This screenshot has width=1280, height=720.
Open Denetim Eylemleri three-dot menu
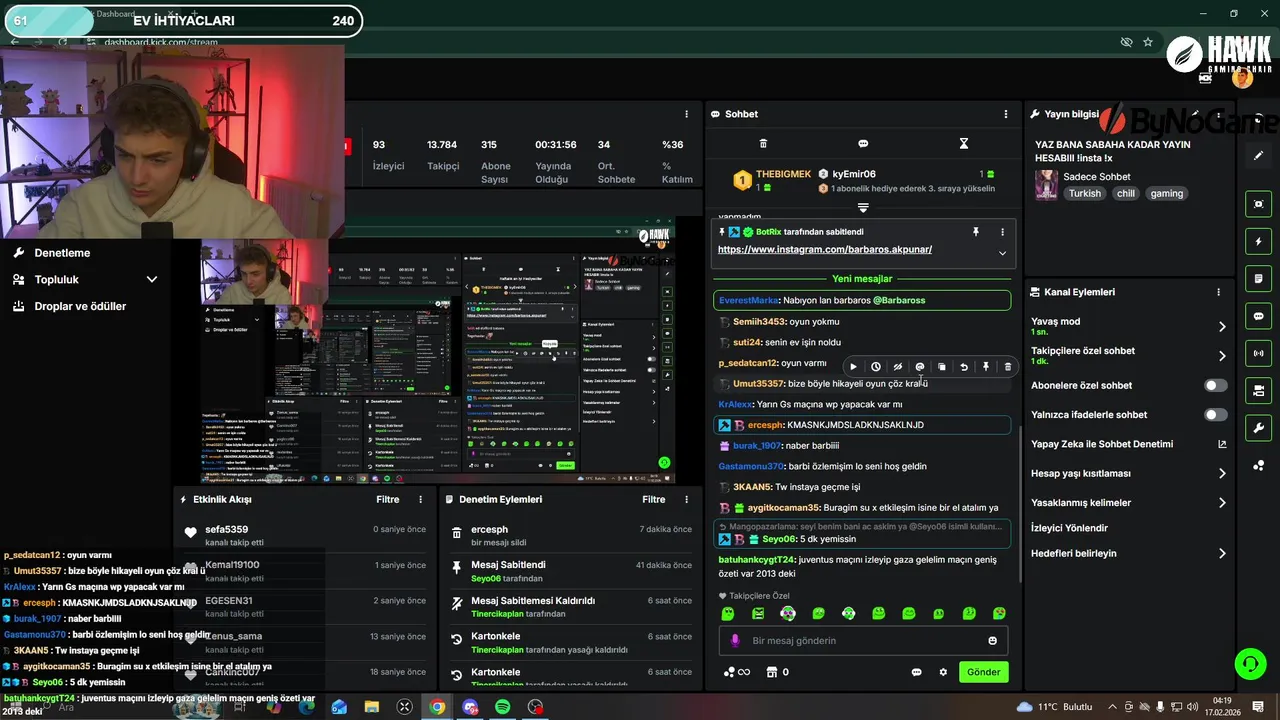click(x=686, y=499)
